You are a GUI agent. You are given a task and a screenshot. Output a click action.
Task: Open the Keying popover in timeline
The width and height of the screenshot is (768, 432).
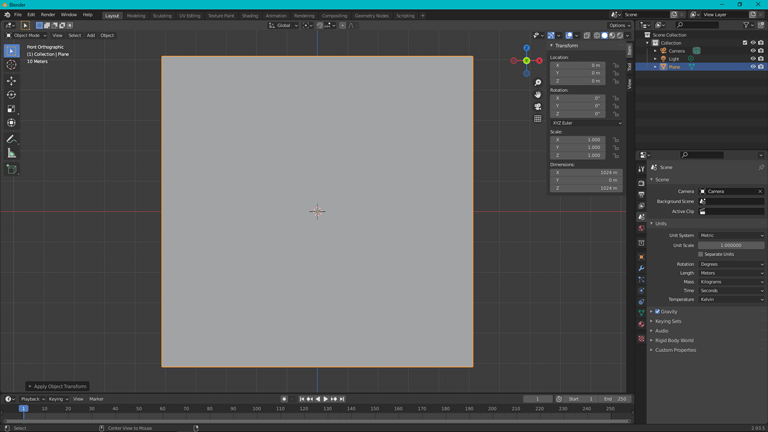[58, 399]
